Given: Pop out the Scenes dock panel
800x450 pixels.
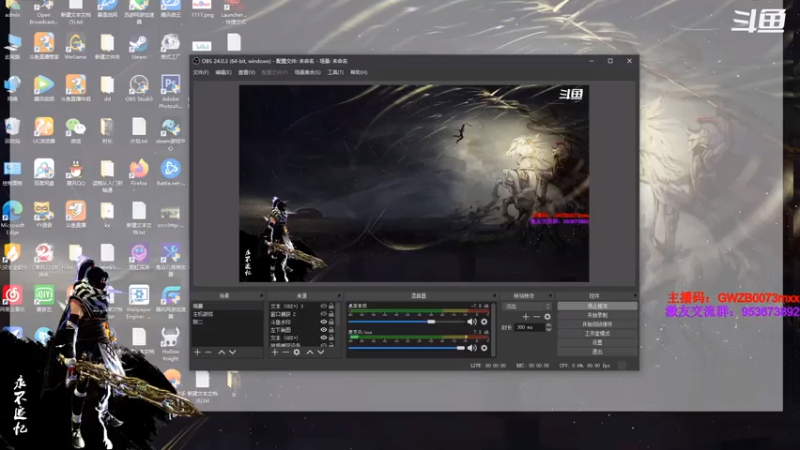Looking at the screenshot, I should click(x=261, y=295).
